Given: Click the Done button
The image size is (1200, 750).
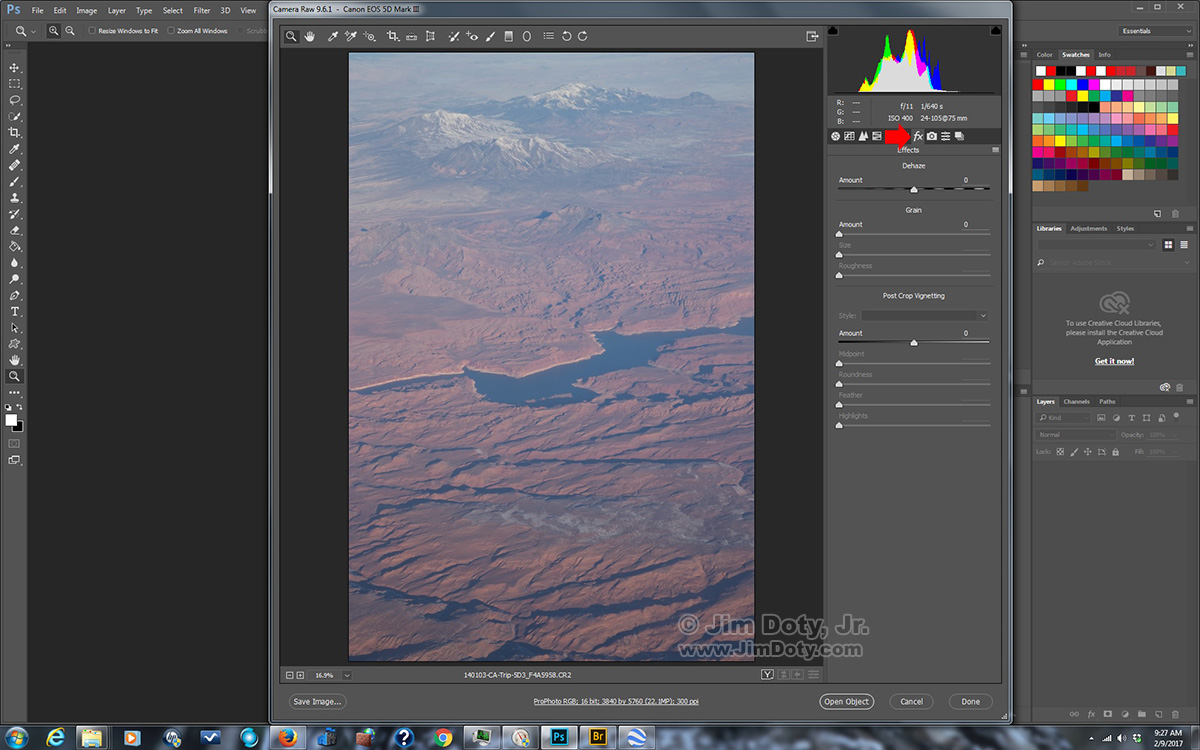Looking at the screenshot, I should [970, 702].
